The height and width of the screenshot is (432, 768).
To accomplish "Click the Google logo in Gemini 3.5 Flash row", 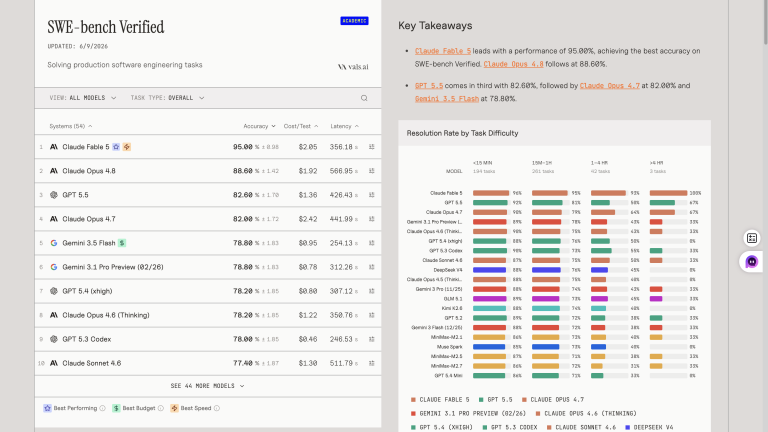I will coord(54,243).
